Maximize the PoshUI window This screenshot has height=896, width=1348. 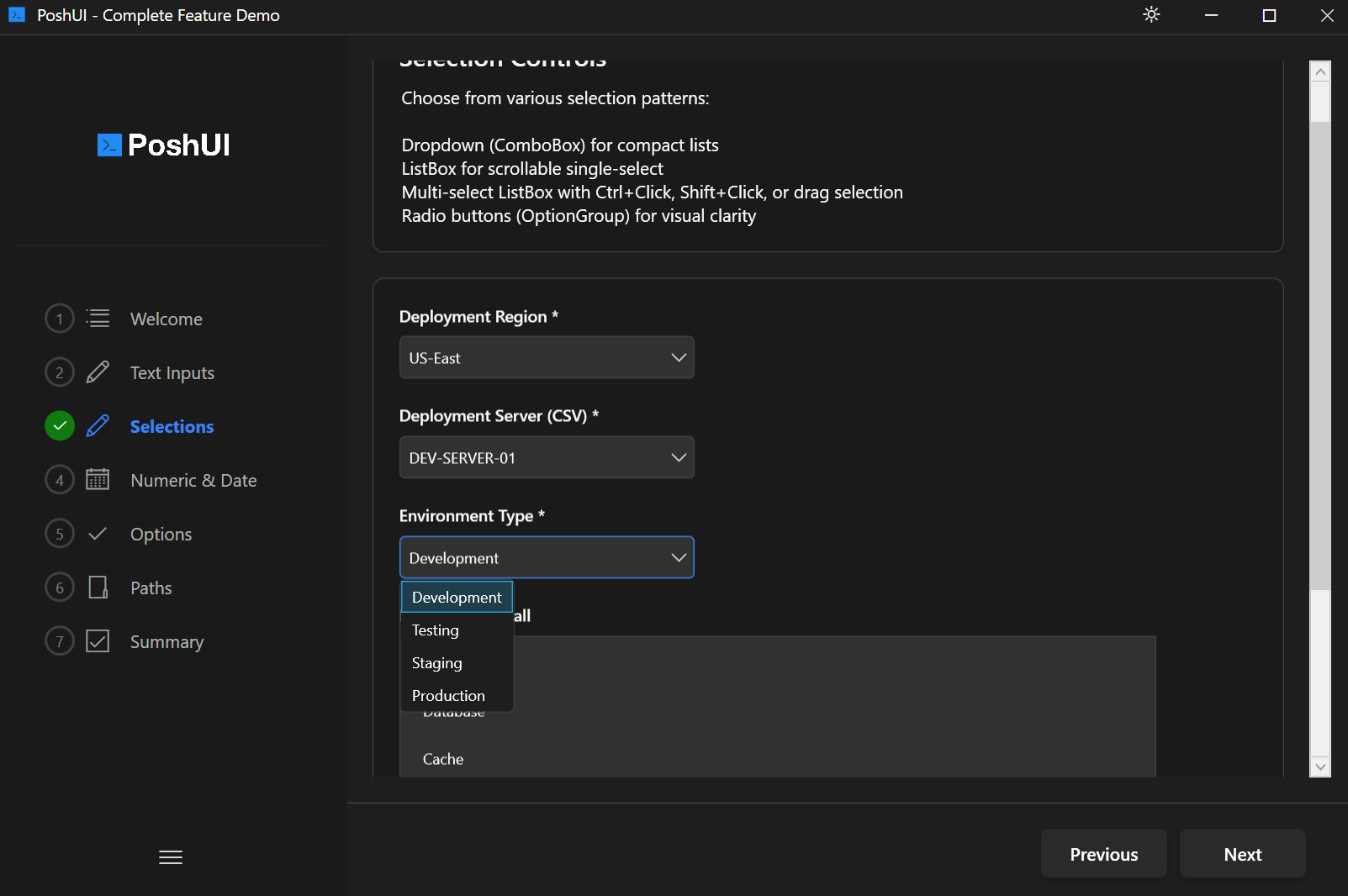1269,15
